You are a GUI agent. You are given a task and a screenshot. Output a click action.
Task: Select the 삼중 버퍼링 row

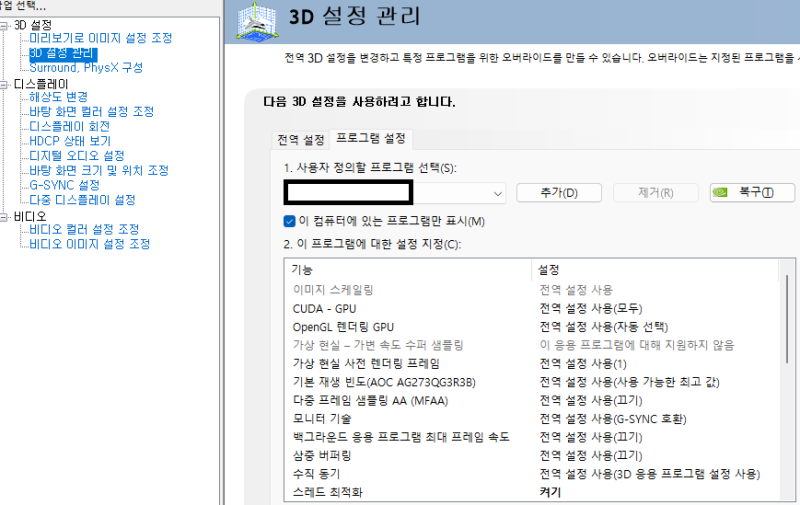point(532,456)
